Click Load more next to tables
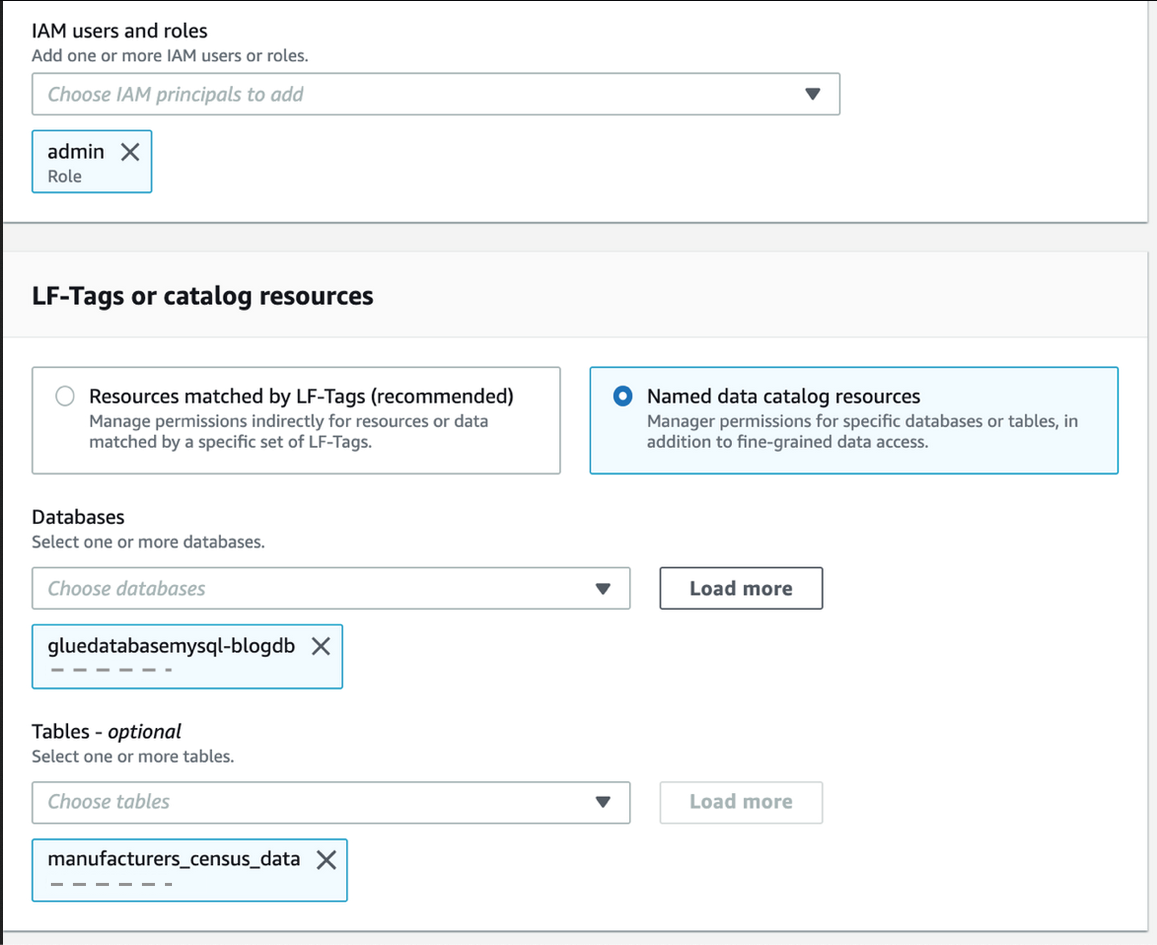1157x945 pixels. pos(740,801)
